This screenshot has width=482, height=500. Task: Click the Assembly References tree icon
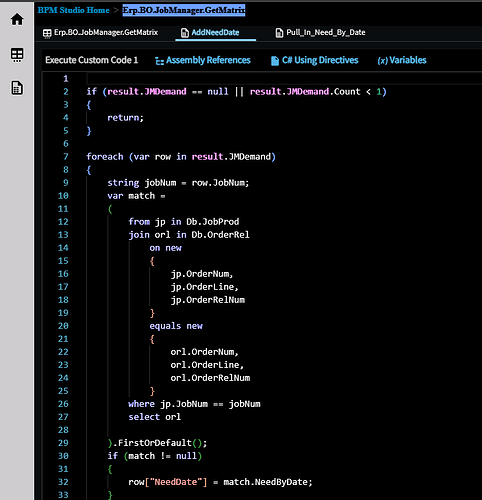point(159,61)
